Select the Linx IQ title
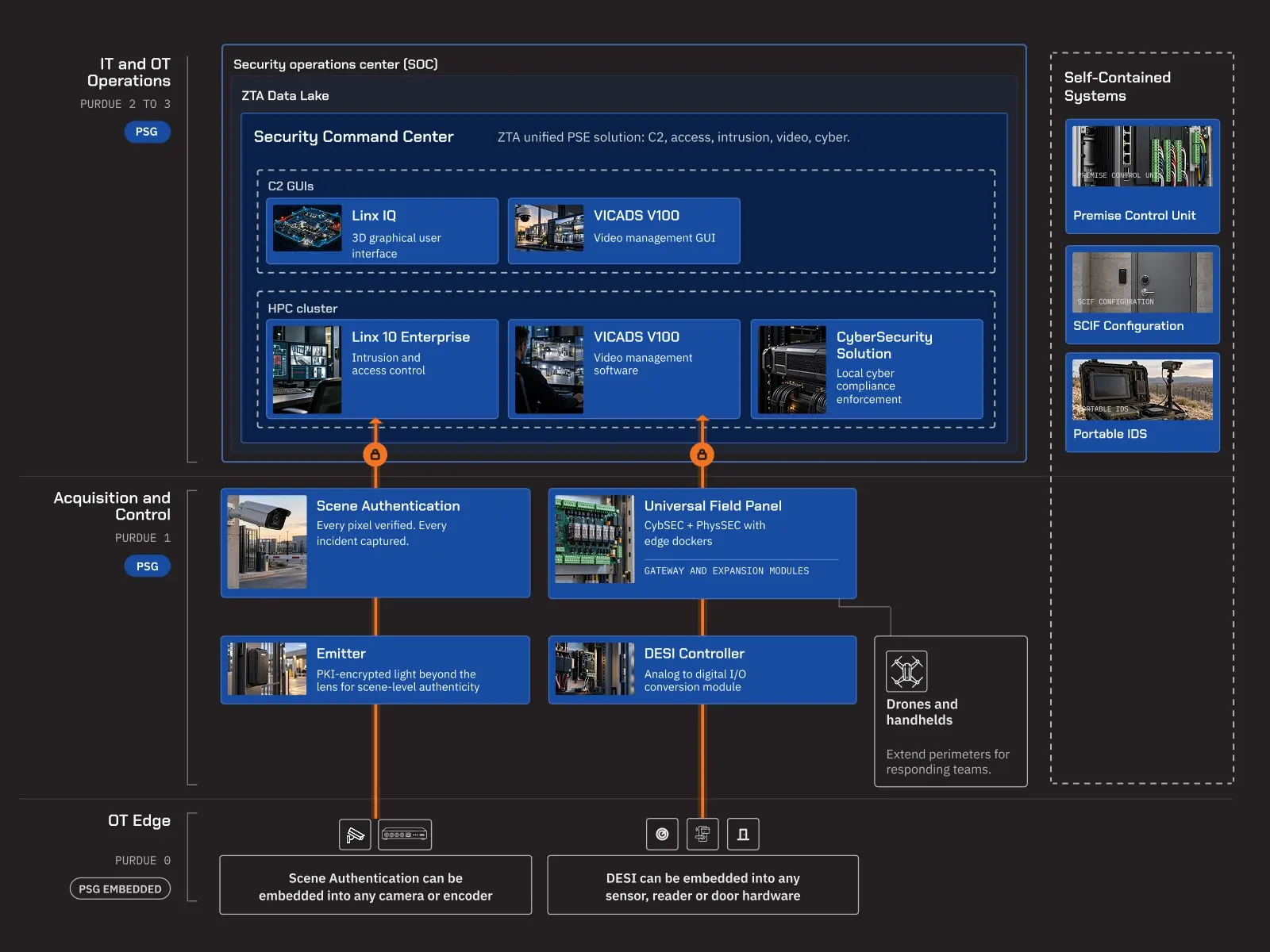 click(374, 216)
